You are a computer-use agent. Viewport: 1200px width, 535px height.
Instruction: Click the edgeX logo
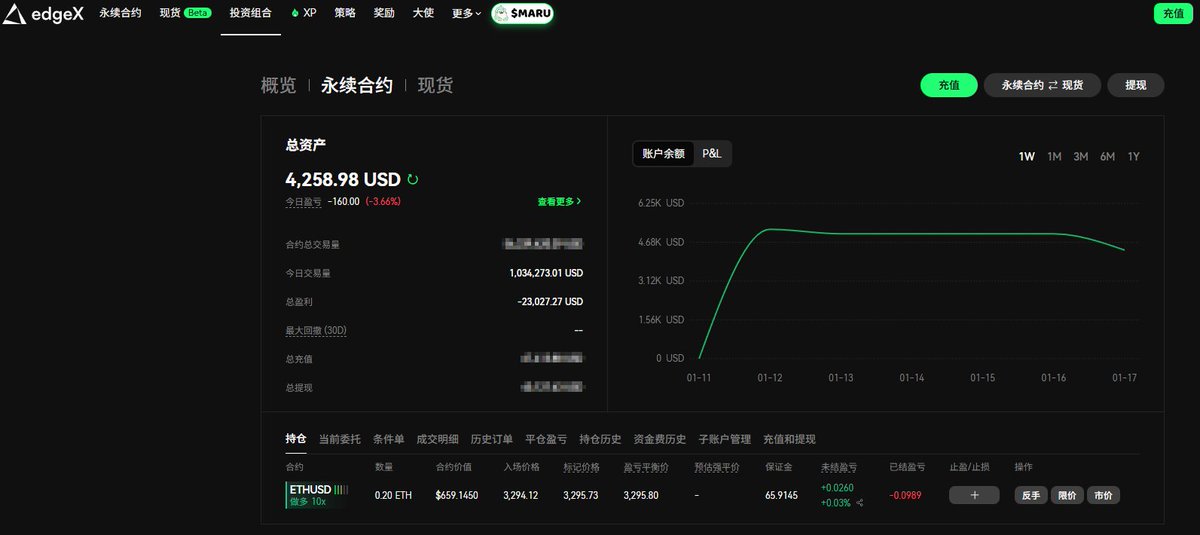(x=42, y=14)
